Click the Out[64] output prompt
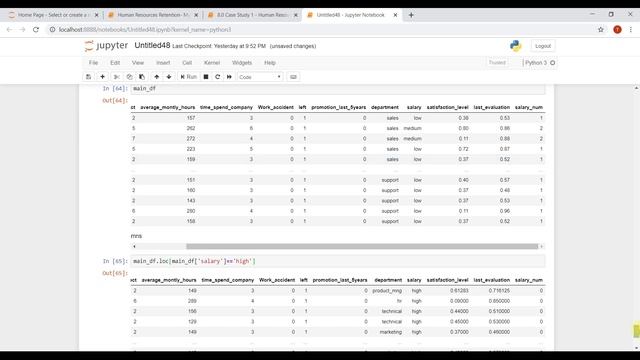 [115, 100]
